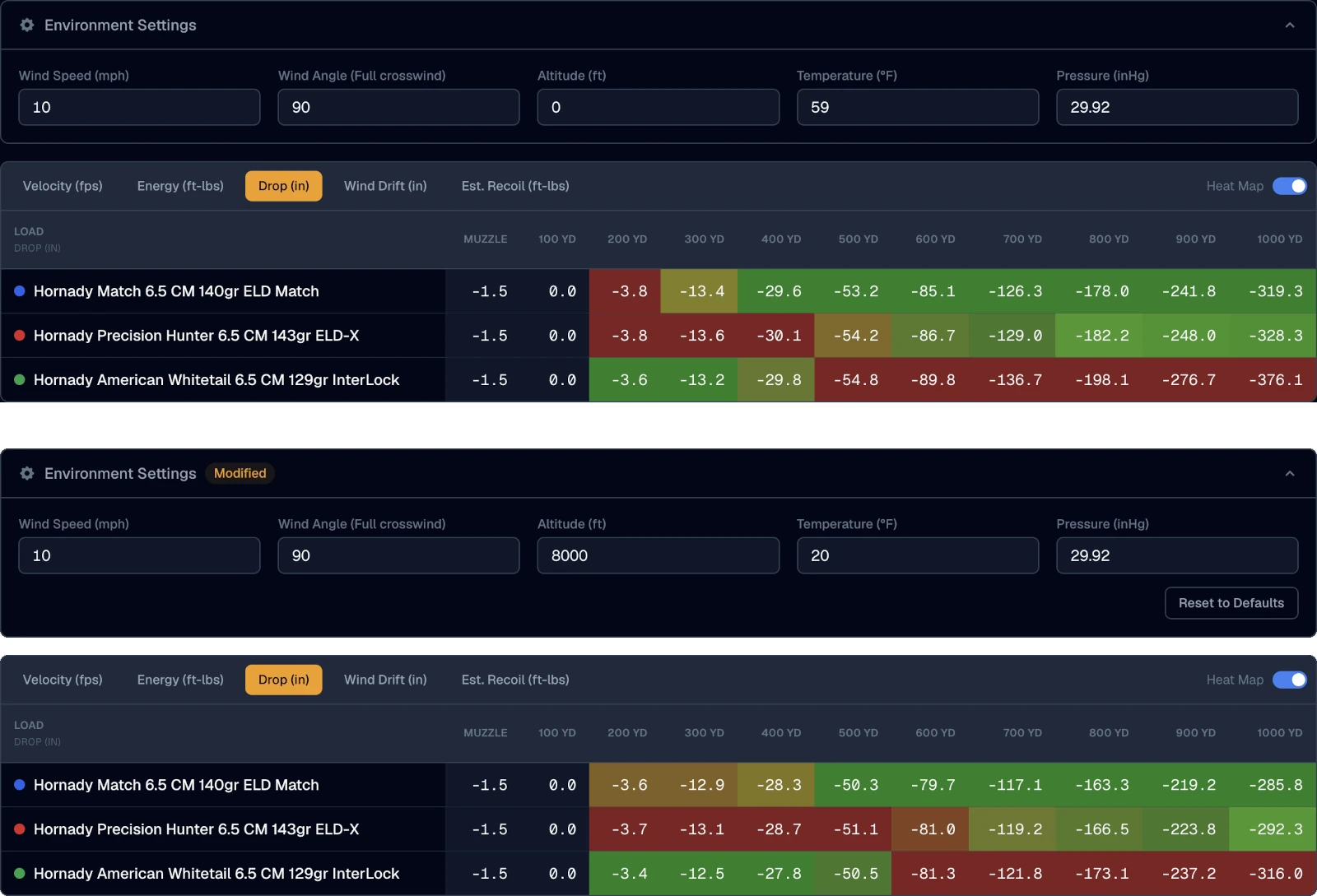The width and height of the screenshot is (1317, 896).
Task: Click the -136.7 cell at 700 yards
Action: (x=1012, y=380)
